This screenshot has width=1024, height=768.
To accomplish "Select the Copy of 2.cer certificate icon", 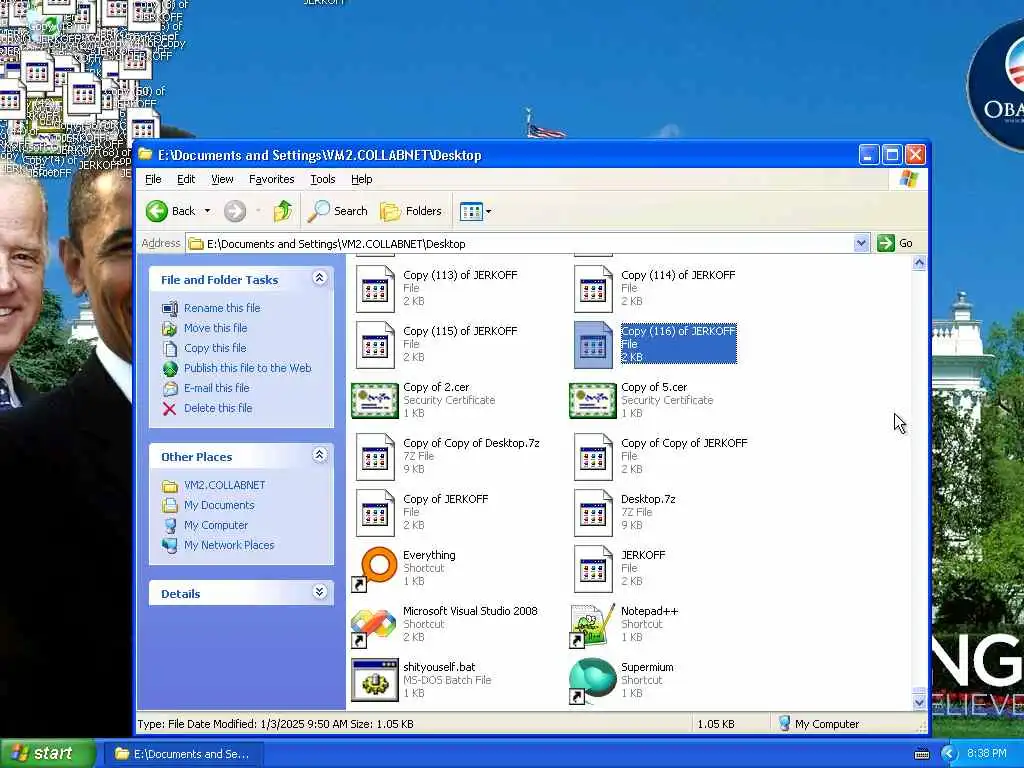I will [375, 400].
